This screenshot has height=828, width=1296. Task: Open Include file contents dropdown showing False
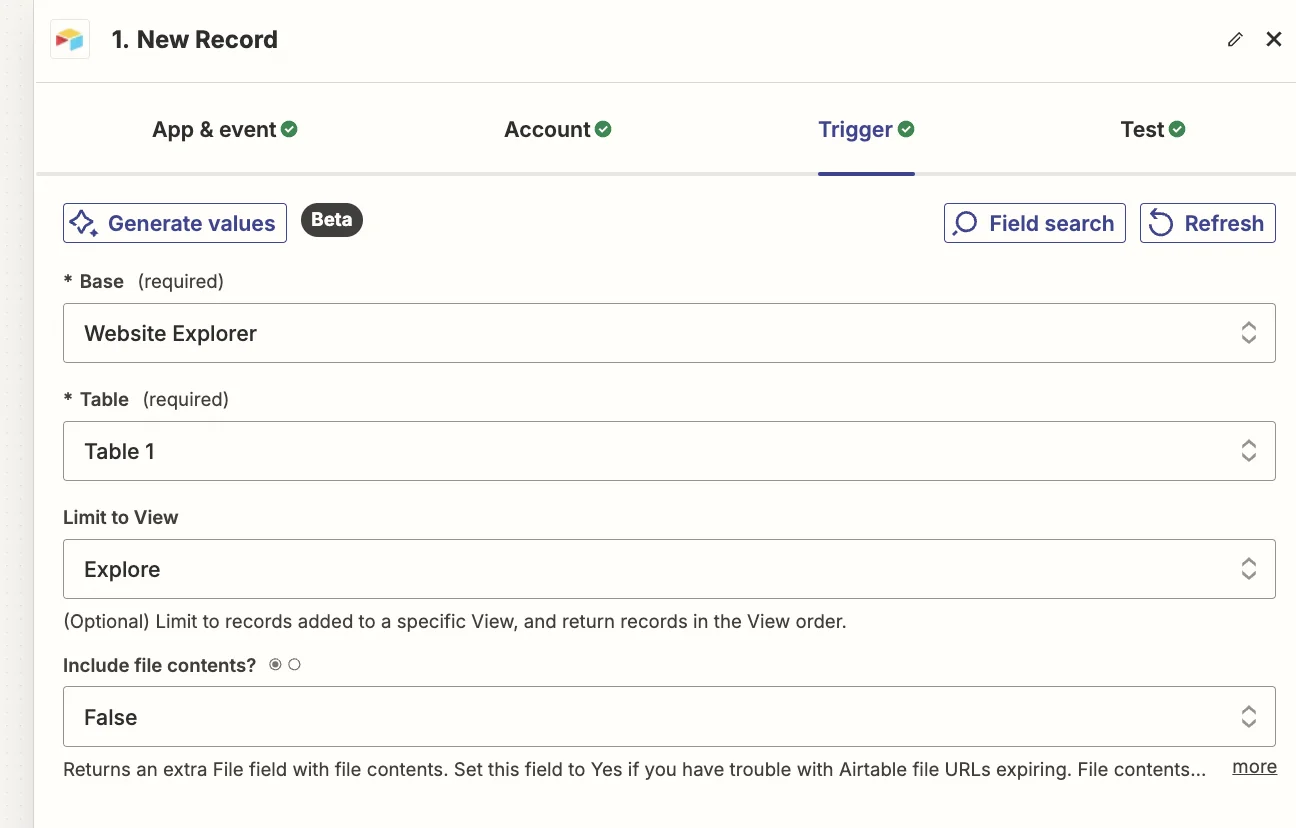(x=669, y=716)
